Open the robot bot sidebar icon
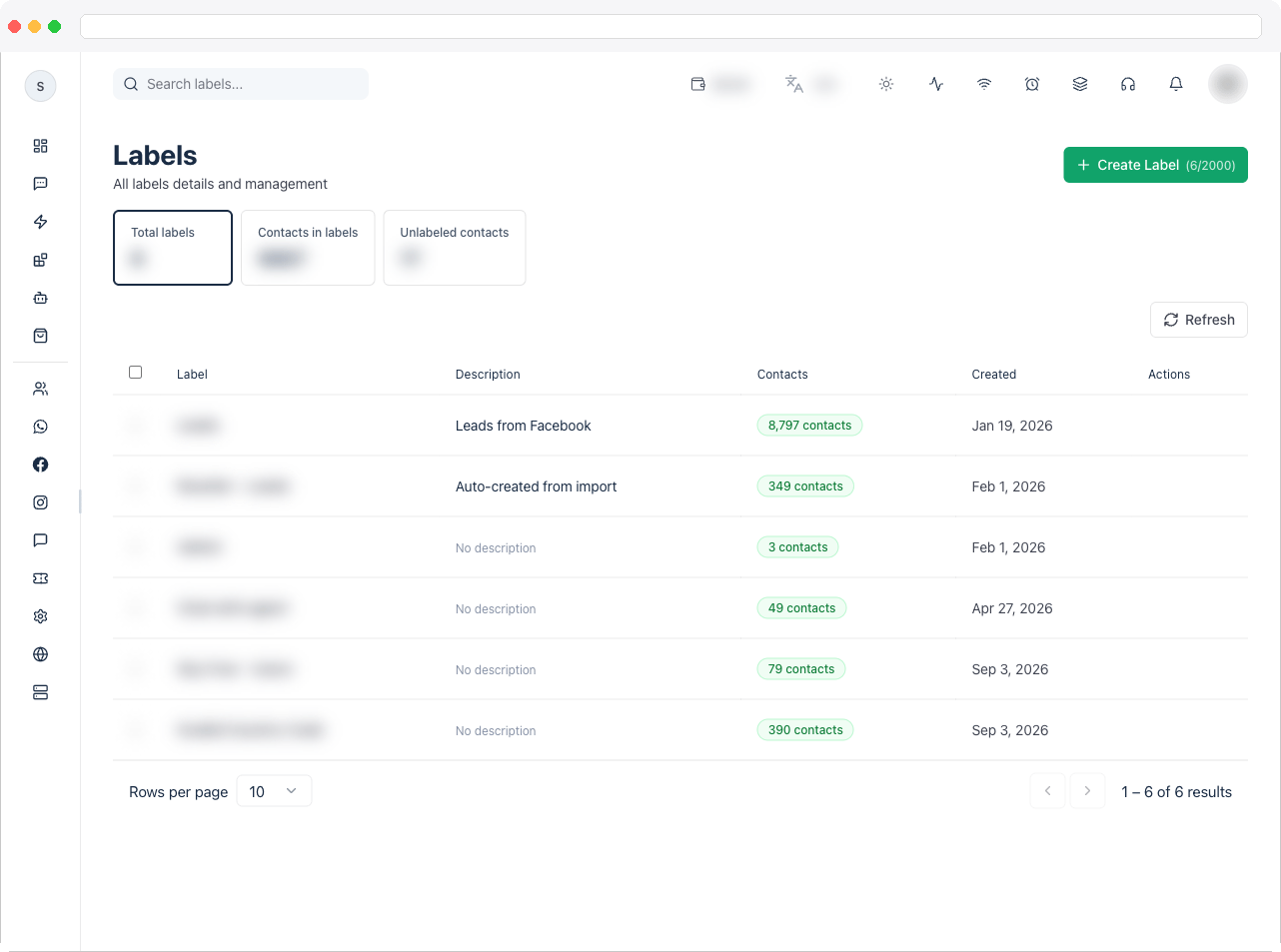The image size is (1281, 952). (x=40, y=298)
